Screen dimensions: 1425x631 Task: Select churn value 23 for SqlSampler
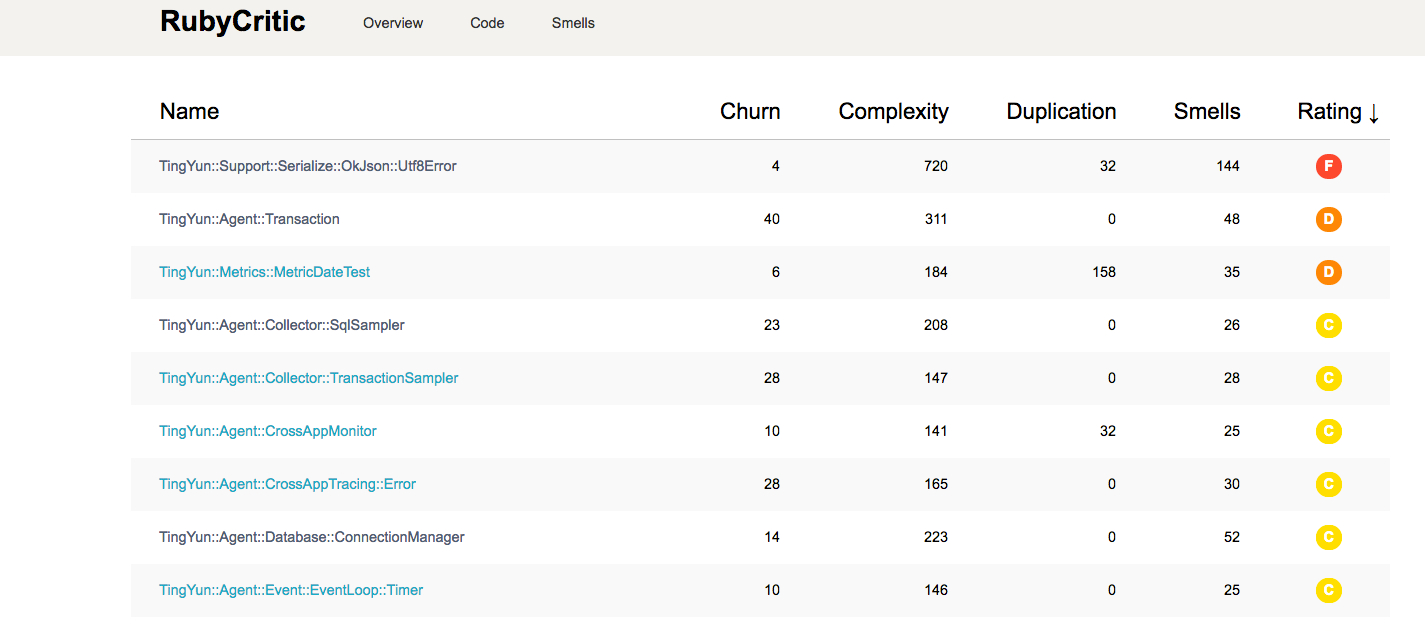pos(772,325)
